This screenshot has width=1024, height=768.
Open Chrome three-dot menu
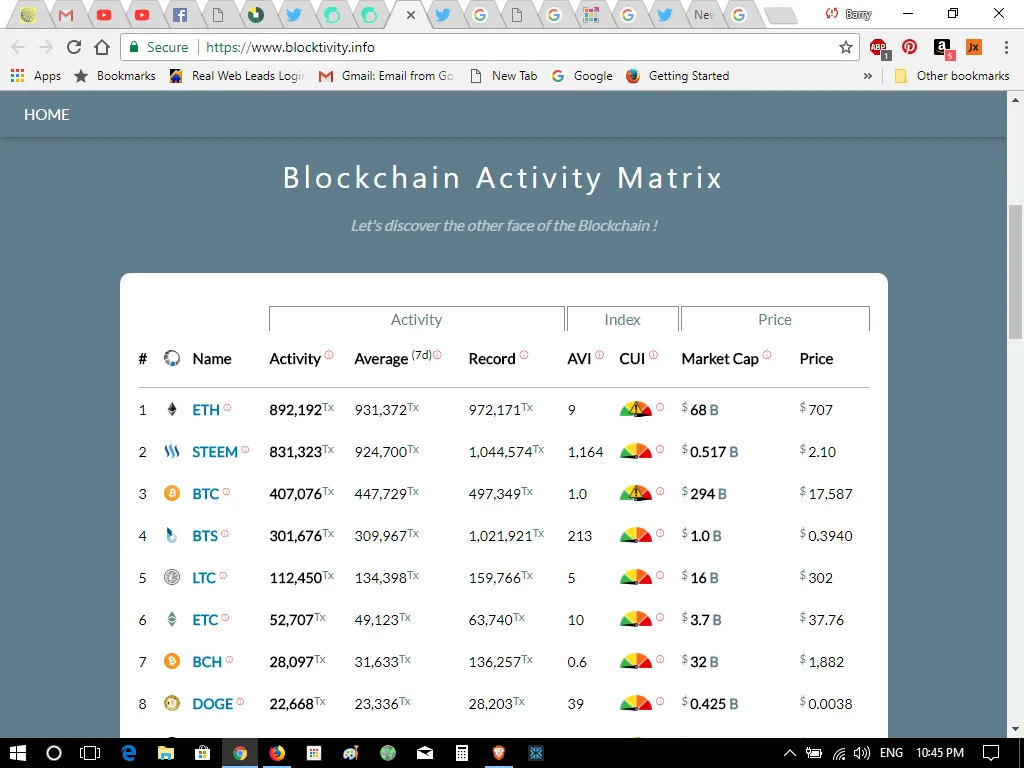(1006, 47)
